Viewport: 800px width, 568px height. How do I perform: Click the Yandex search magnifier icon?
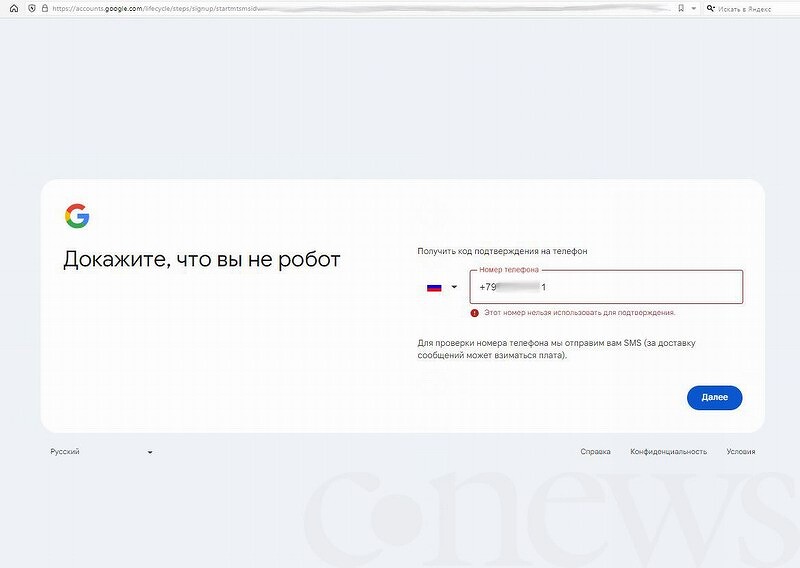click(710, 8)
